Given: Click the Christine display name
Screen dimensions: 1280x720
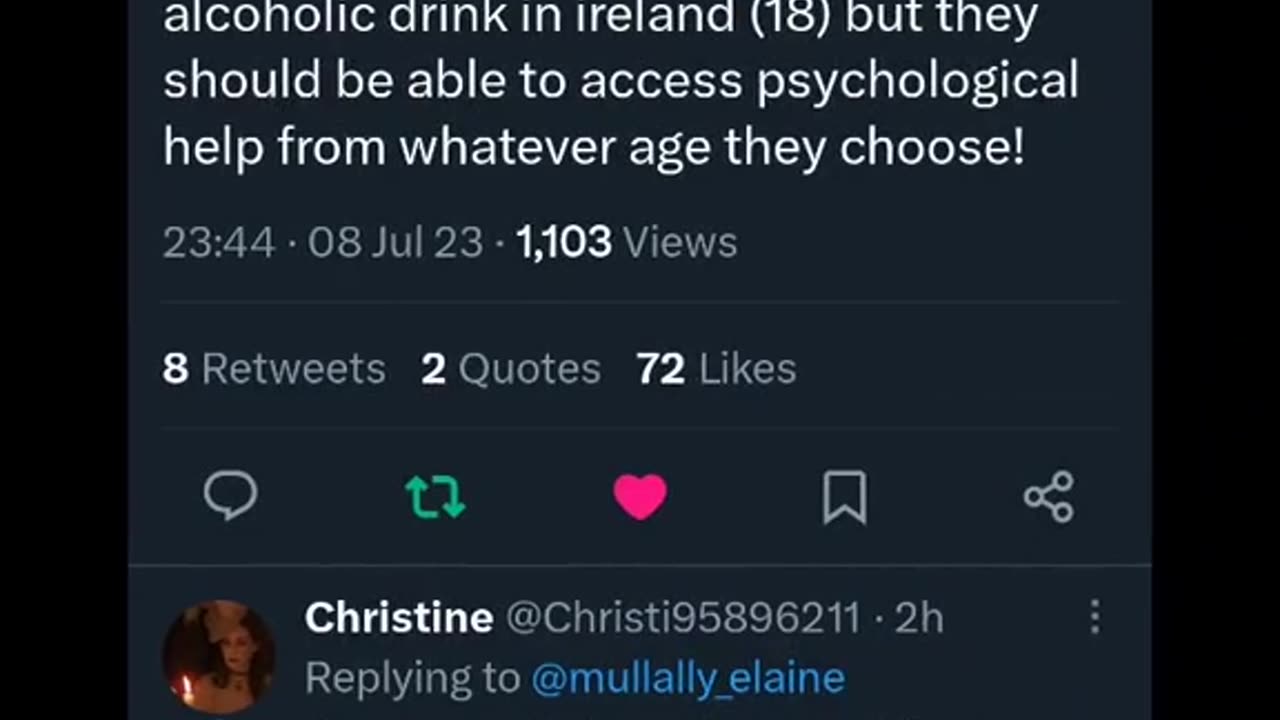Looking at the screenshot, I should click(x=398, y=618).
